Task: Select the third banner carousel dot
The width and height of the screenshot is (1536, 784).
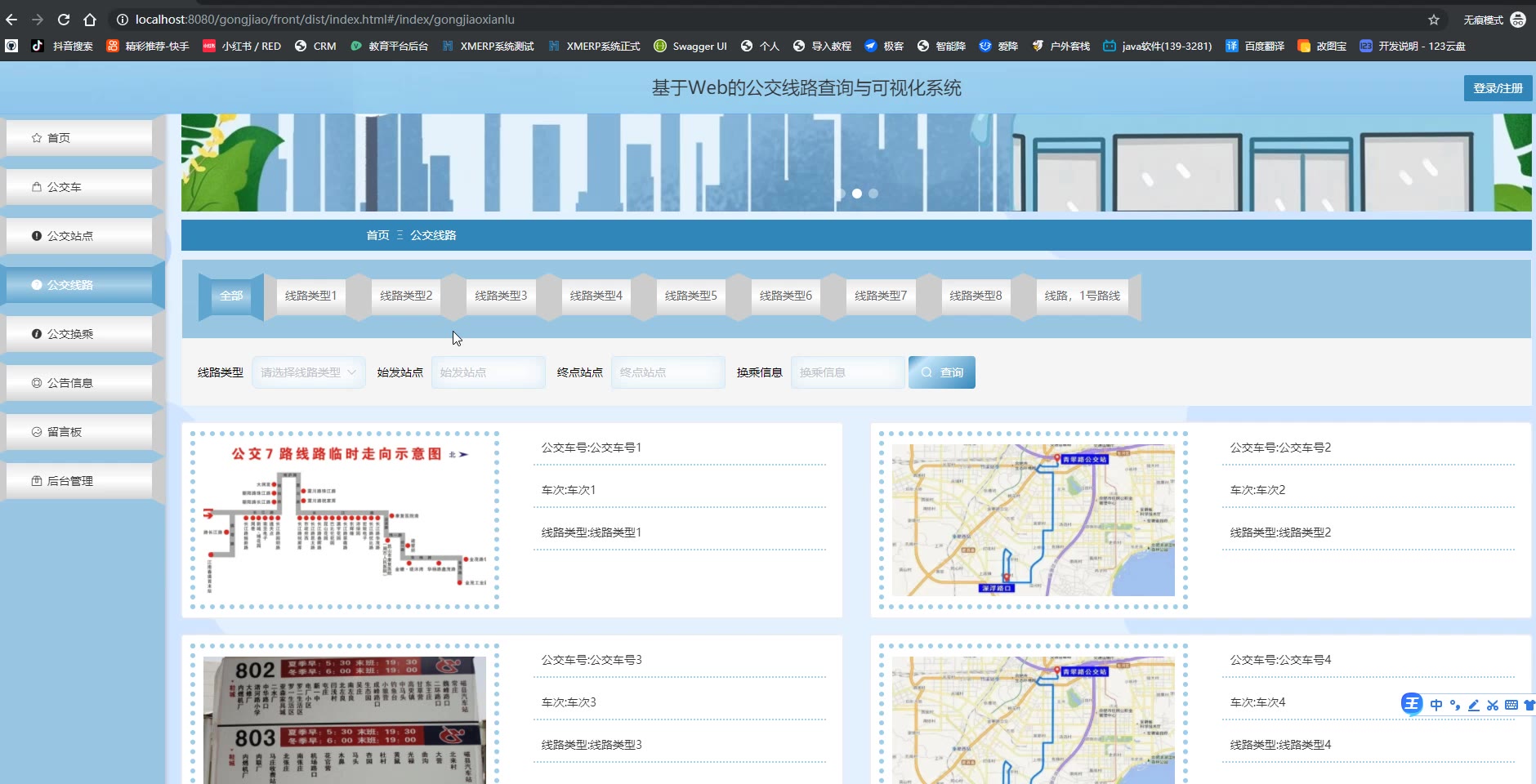Action: 873,194
